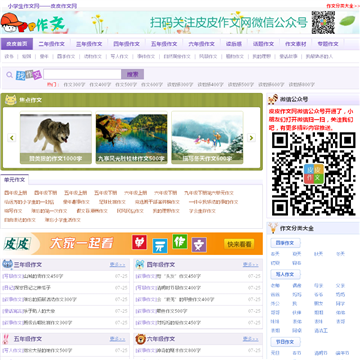The height and width of the screenshot is (360, 360).
Task: Click the 朋友 link under 写人作文
Action: [318, 304]
